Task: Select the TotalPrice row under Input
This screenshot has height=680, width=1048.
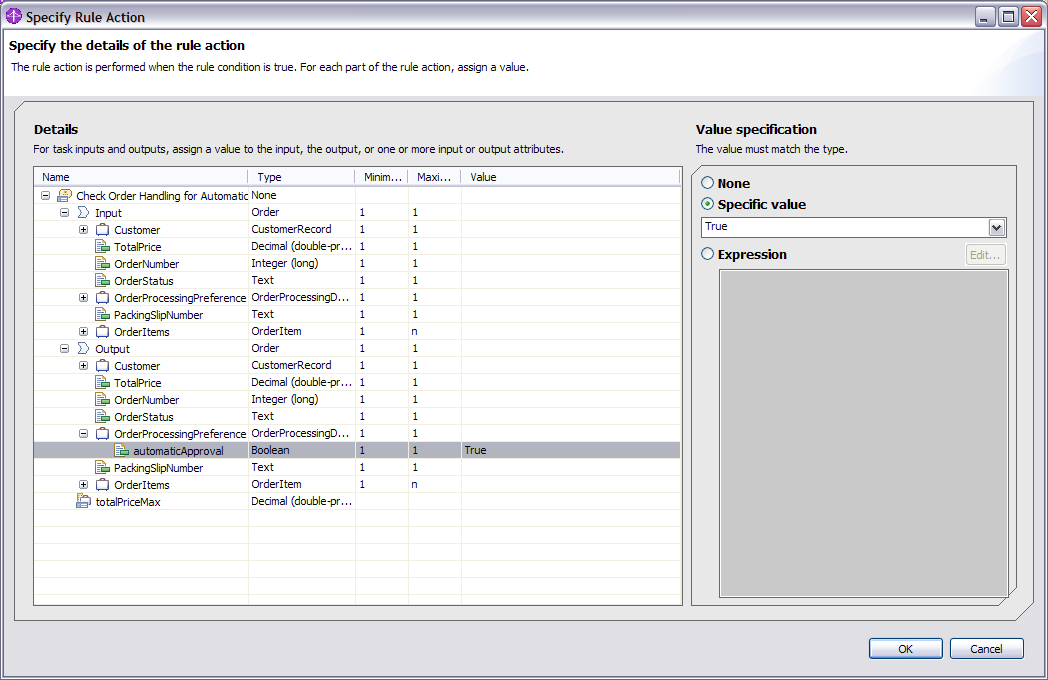Action: pyautogui.click(x=137, y=247)
